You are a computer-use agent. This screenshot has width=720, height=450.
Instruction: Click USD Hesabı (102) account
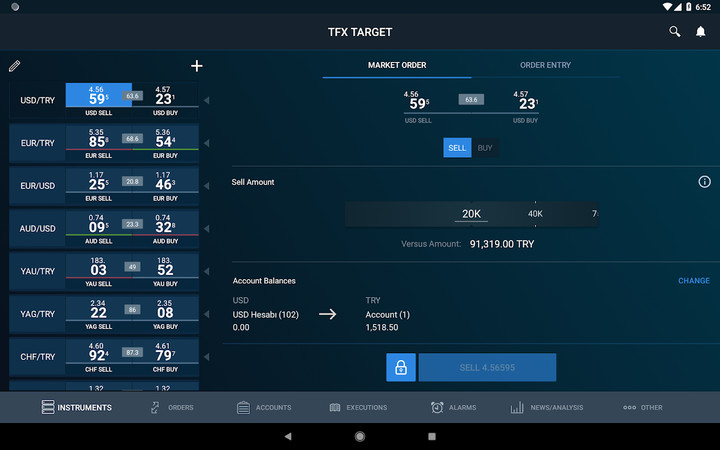265,315
